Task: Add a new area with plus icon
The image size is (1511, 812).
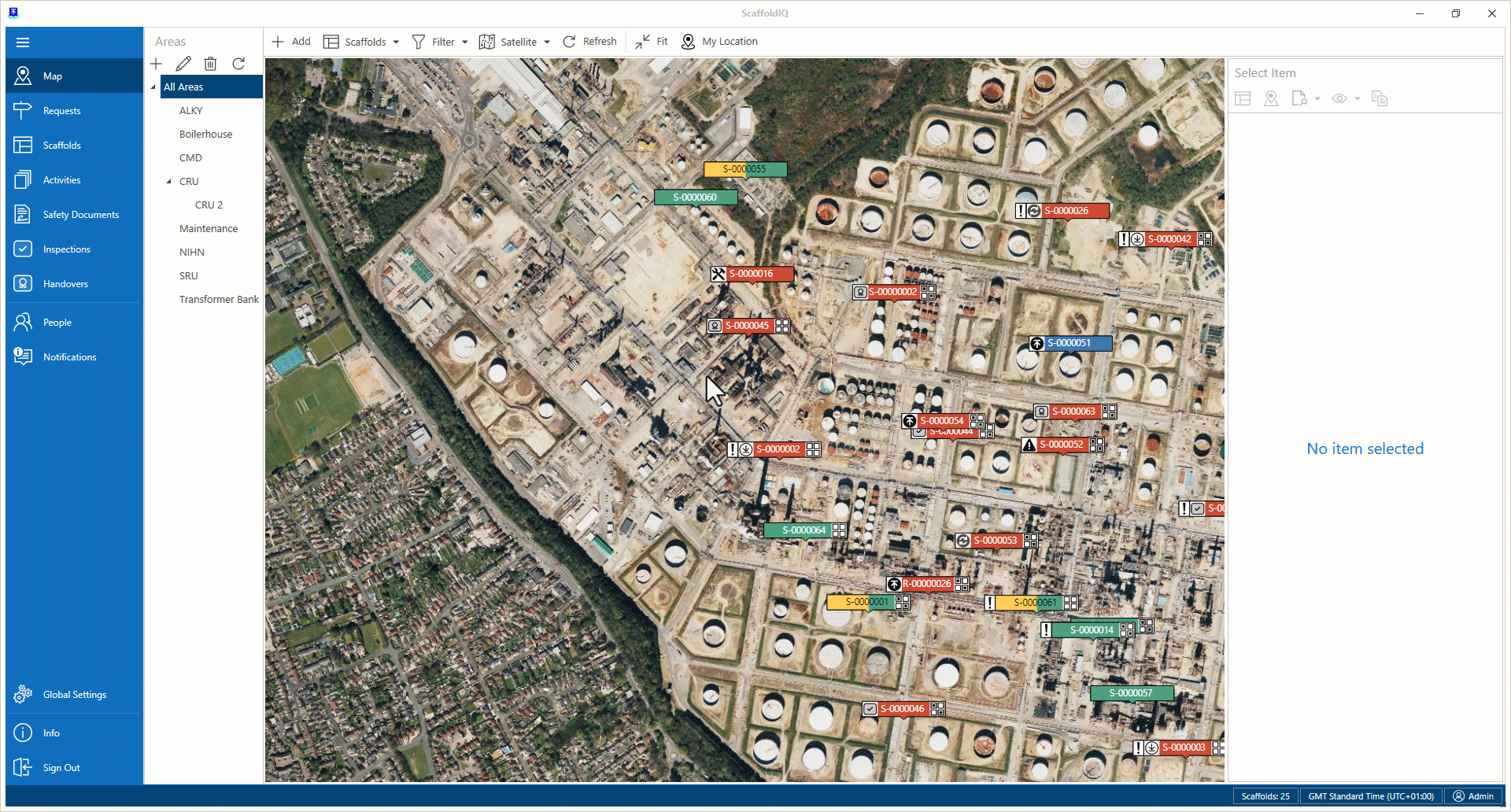Action: point(157,64)
